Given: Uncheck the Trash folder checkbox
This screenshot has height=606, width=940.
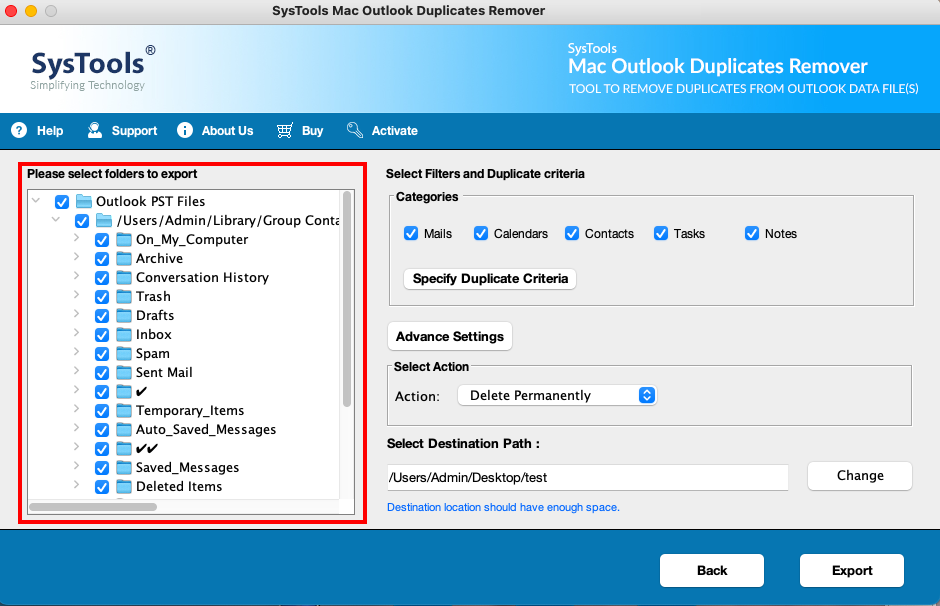Looking at the screenshot, I should point(102,297).
